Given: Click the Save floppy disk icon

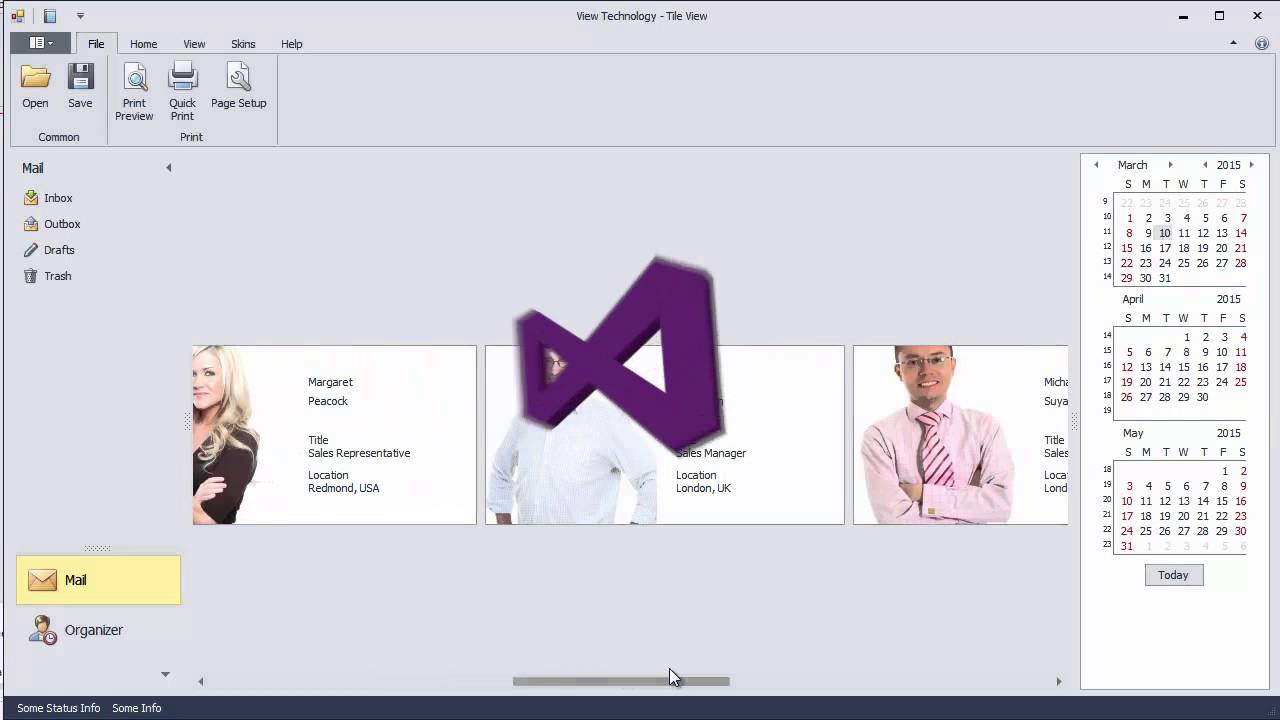Looking at the screenshot, I should (80, 77).
